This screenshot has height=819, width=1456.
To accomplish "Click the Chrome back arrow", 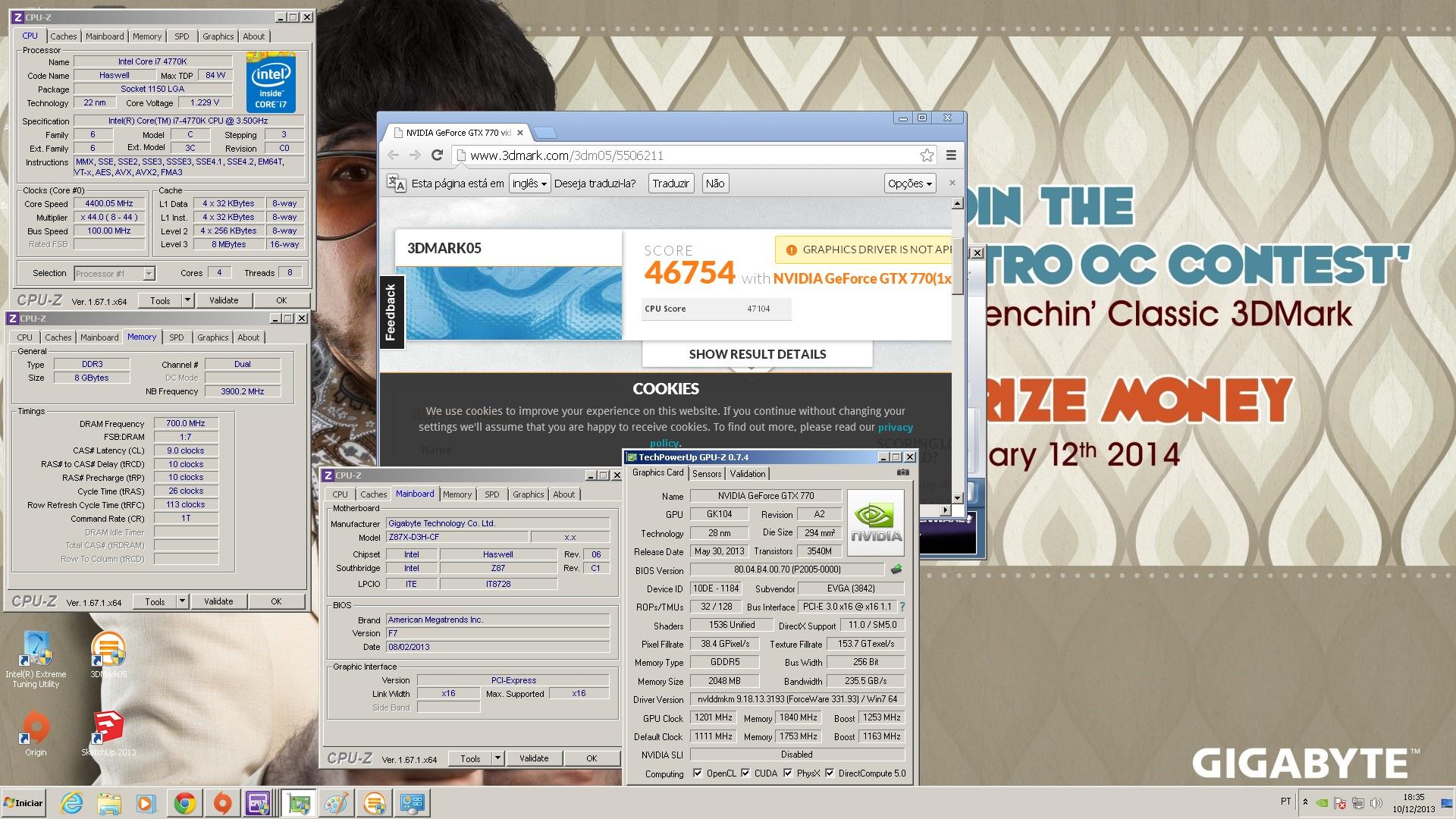I will click(x=393, y=155).
